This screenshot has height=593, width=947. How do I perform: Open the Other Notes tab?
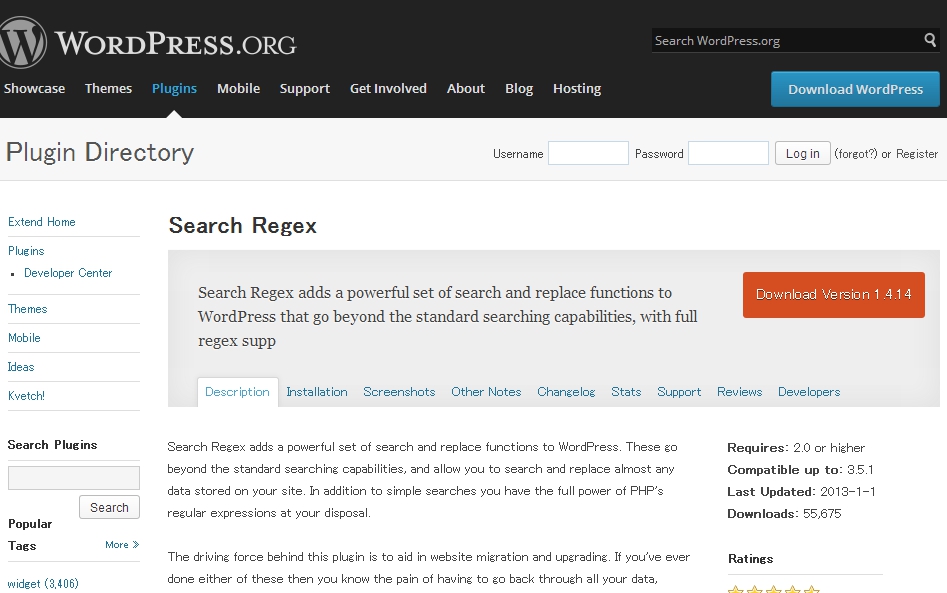tap(486, 392)
